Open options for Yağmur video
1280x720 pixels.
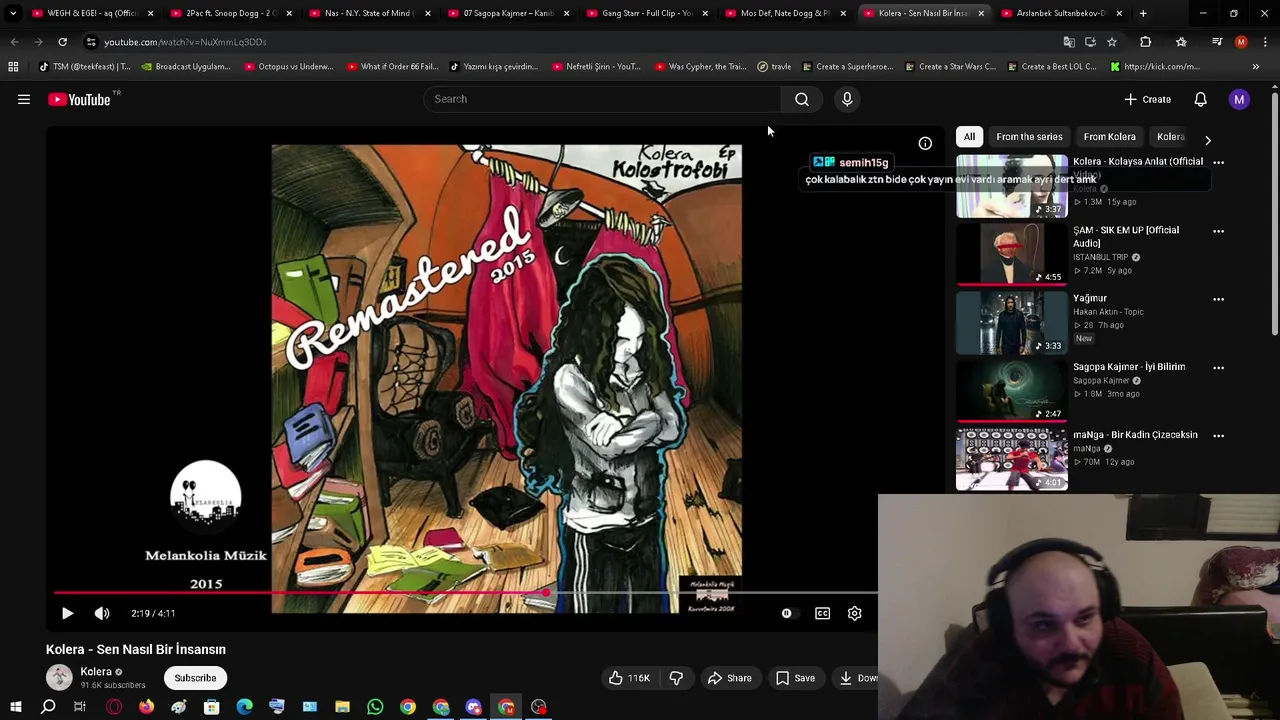point(1218,299)
